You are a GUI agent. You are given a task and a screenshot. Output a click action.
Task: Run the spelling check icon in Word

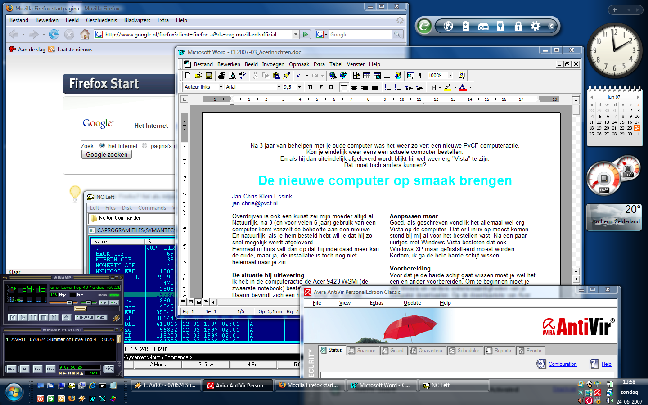coord(242,76)
